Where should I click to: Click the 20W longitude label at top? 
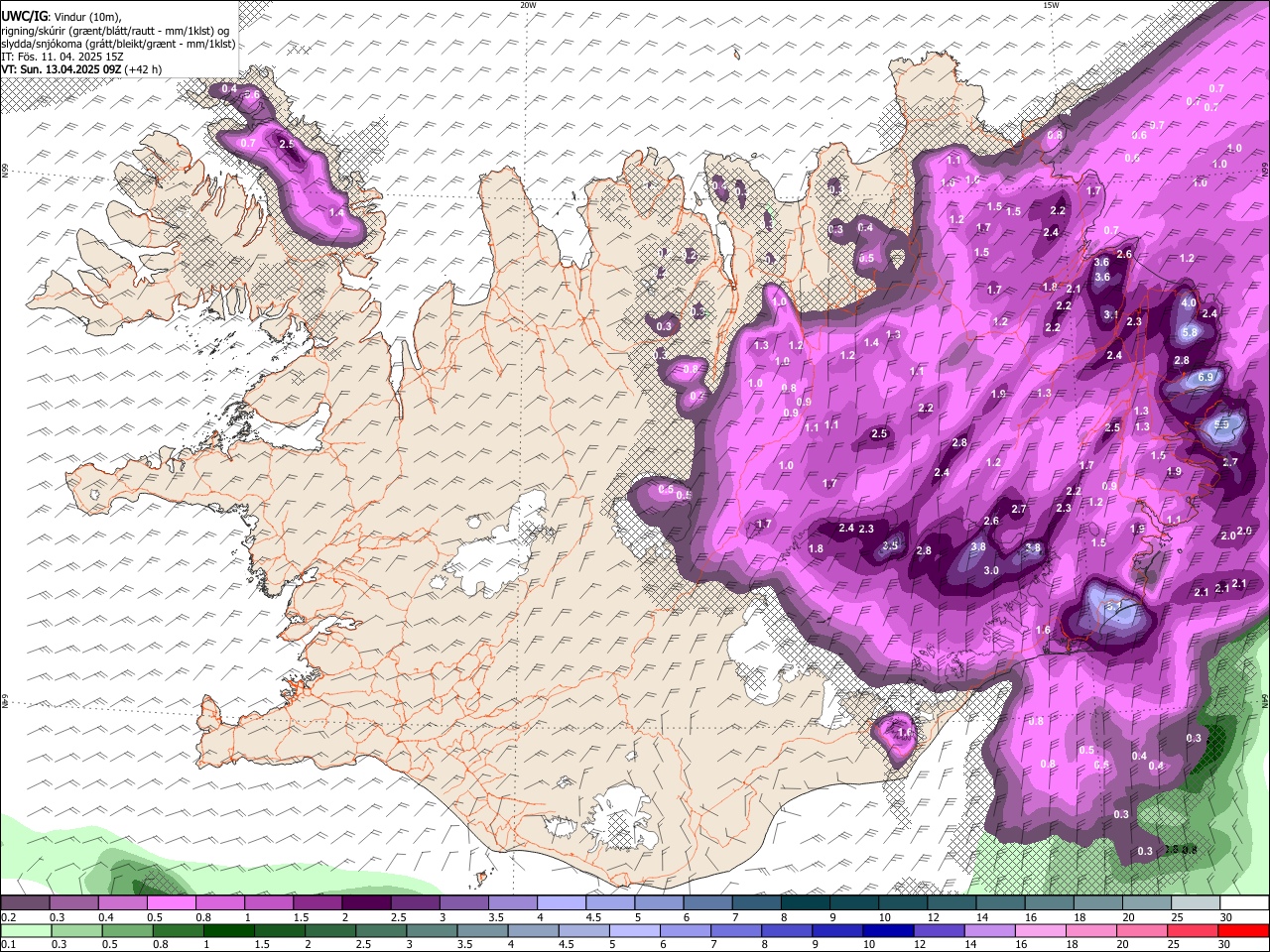click(528, 5)
